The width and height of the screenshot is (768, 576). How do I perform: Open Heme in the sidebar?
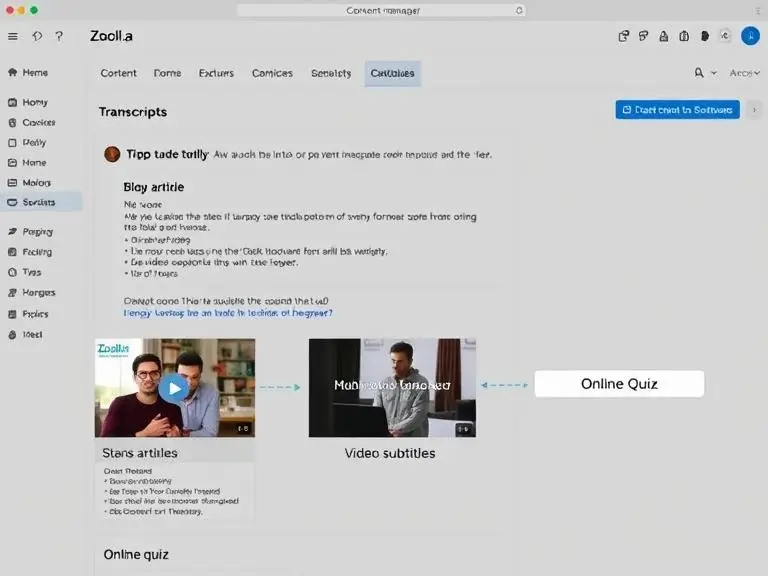tap(28, 72)
